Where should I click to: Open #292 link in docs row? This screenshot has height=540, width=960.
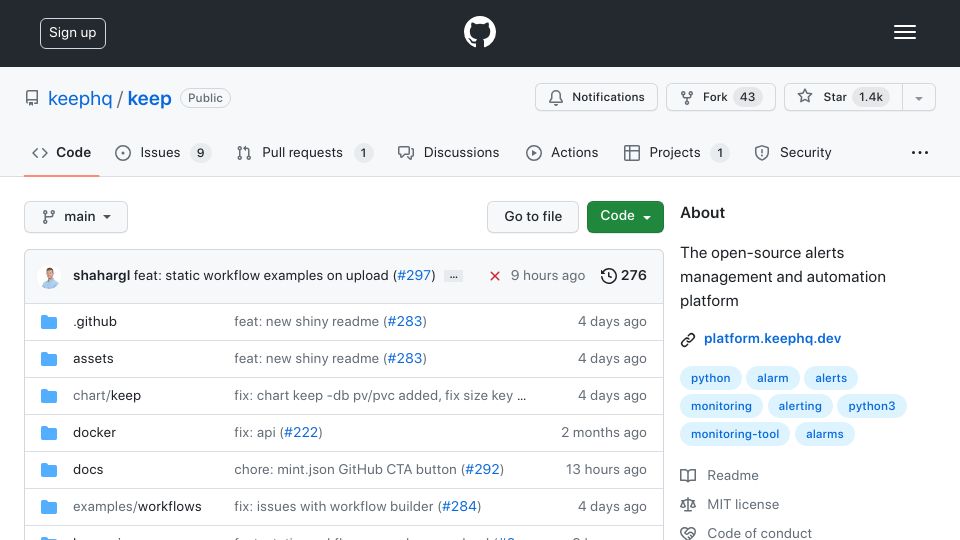(482, 470)
